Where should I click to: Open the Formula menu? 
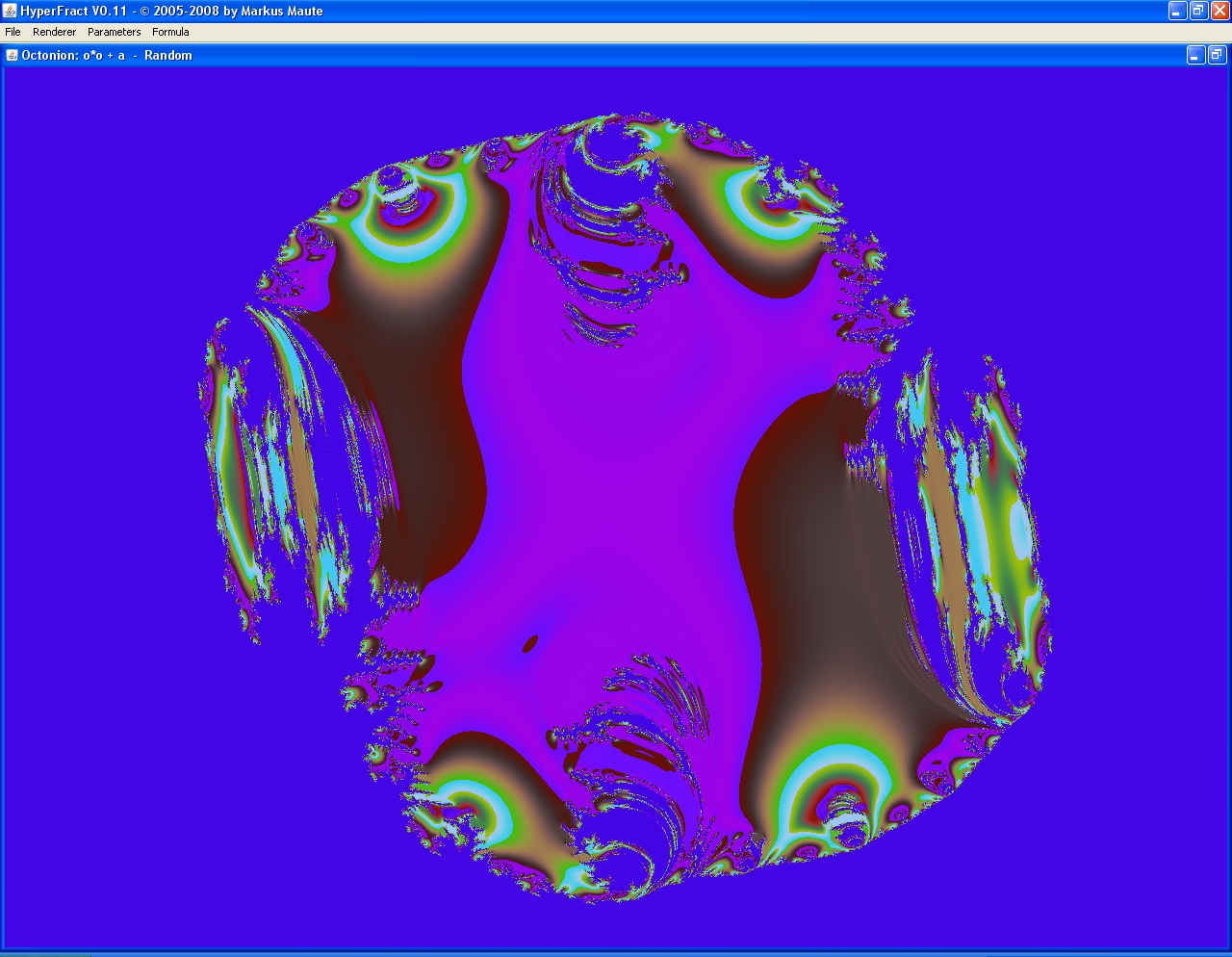pyautogui.click(x=170, y=32)
